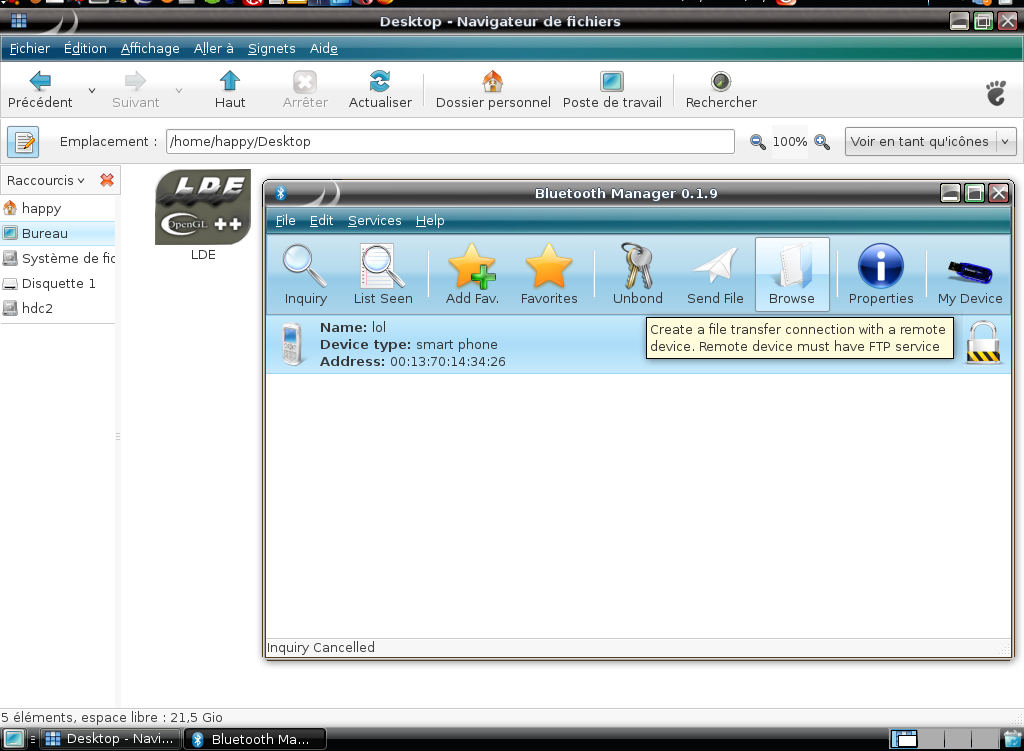Click the Bluetooth icon in manager title bar
The width and height of the screenshot is (1024, 751).
[x=281, y=193]
